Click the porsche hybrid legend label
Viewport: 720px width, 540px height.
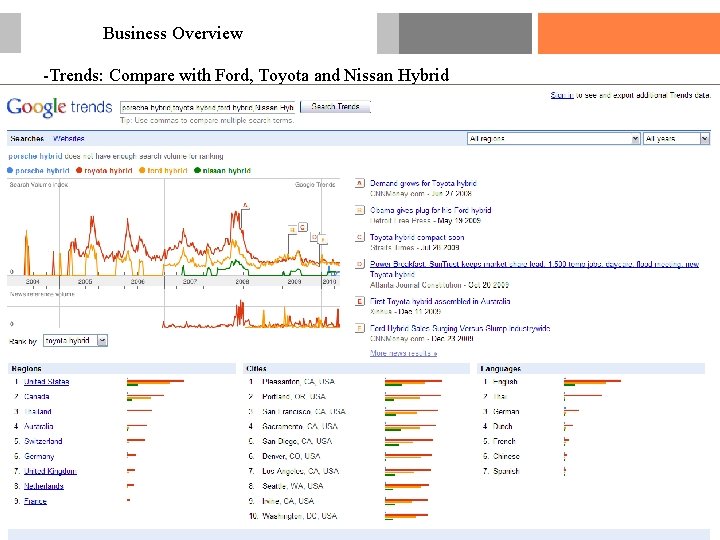(x=42, y=170)
